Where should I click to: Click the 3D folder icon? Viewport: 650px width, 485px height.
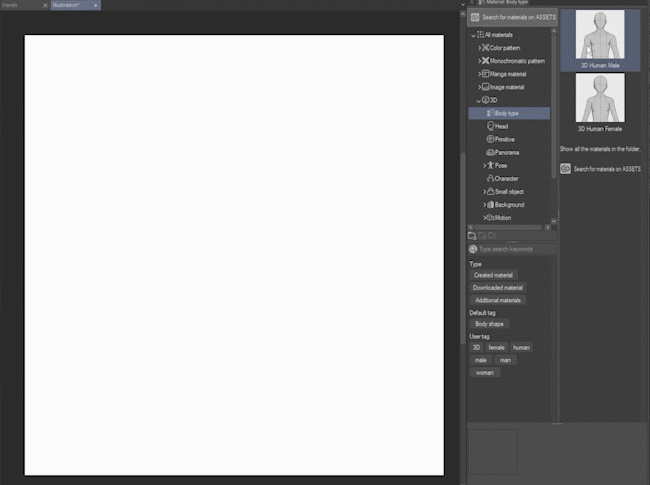(x=485, y=100)
